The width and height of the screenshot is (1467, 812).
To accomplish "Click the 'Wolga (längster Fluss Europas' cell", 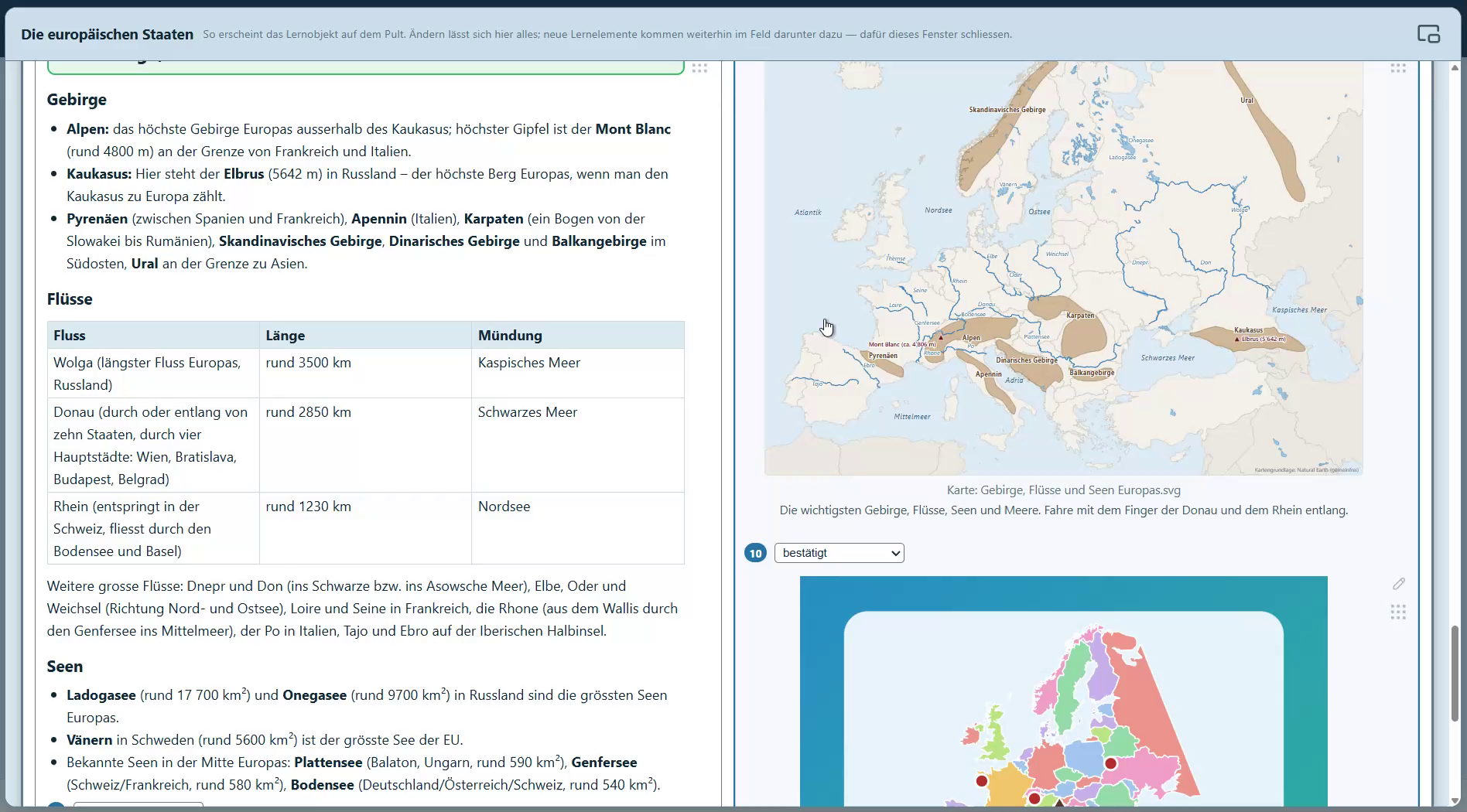I will [x=153, y=374].
